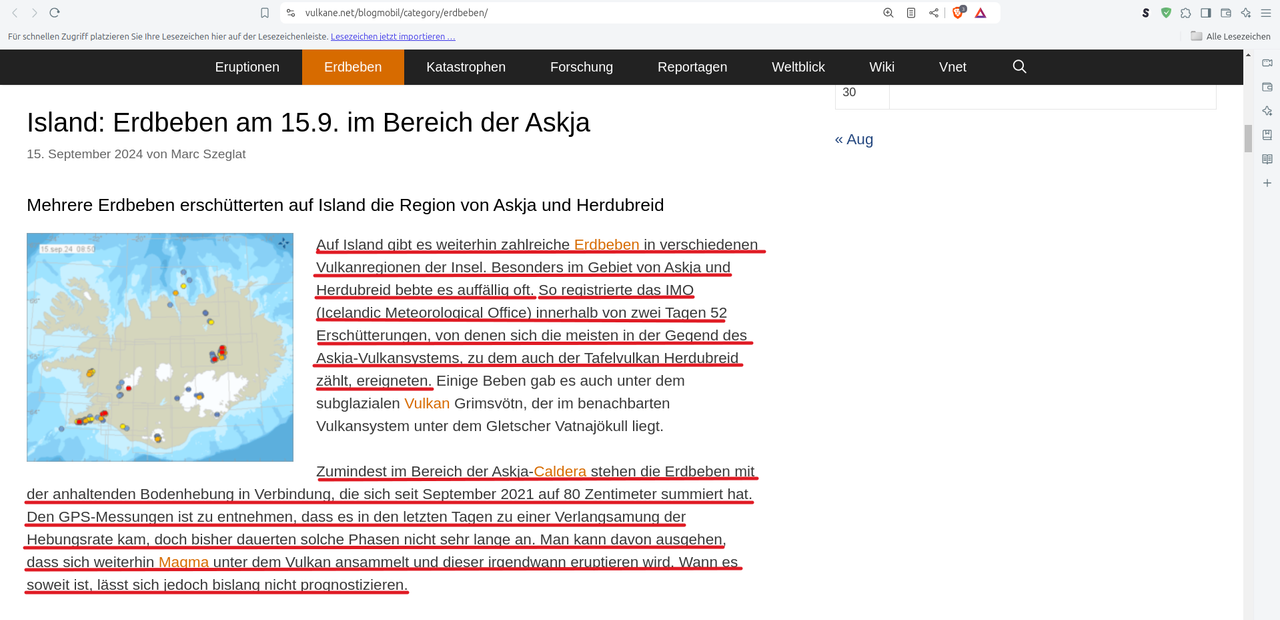
Task: Open the Extensions puzzle piece icon
Action: (1186, 13)
